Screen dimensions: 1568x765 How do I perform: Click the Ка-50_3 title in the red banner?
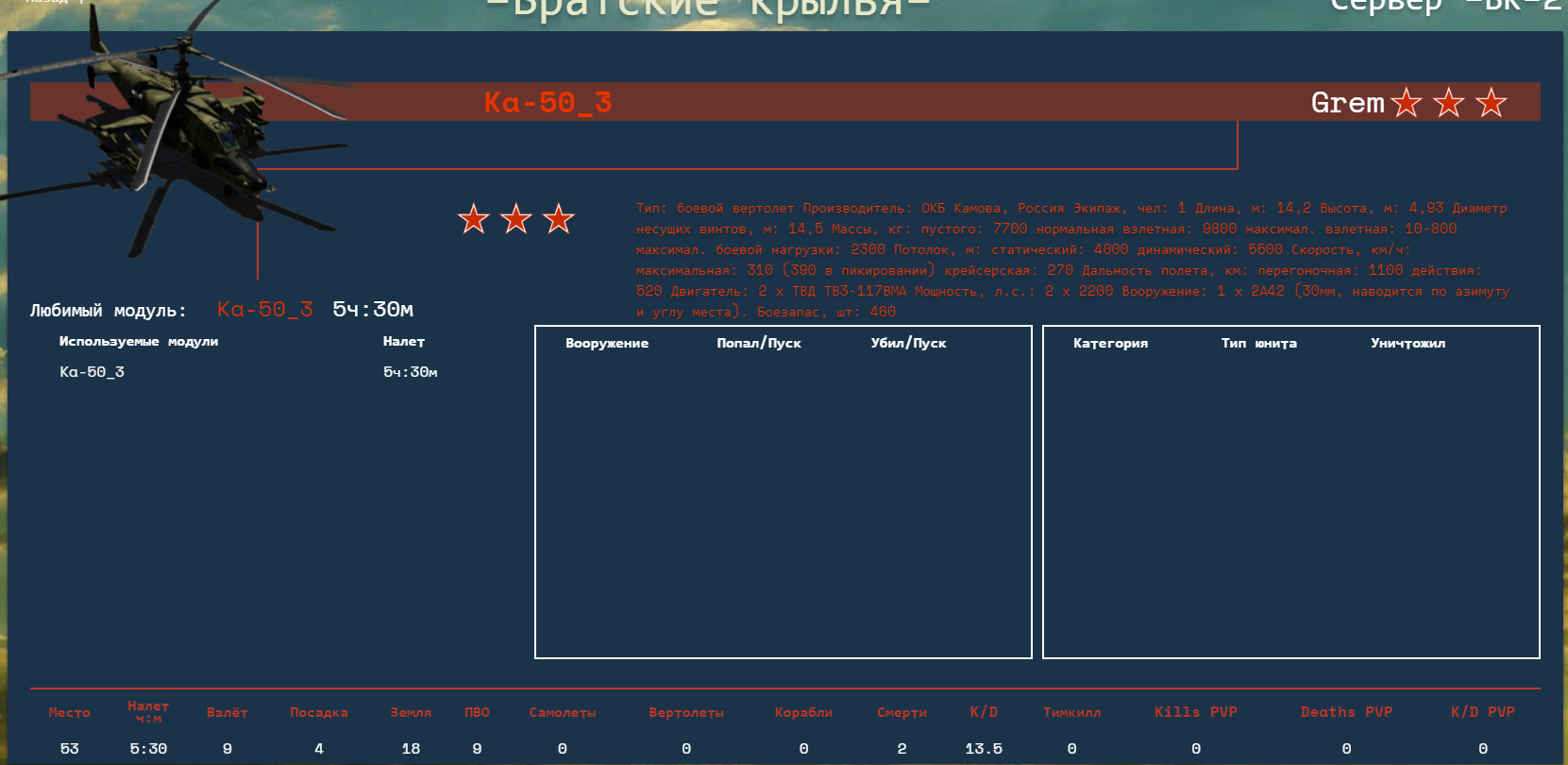[x=548, y=102]
